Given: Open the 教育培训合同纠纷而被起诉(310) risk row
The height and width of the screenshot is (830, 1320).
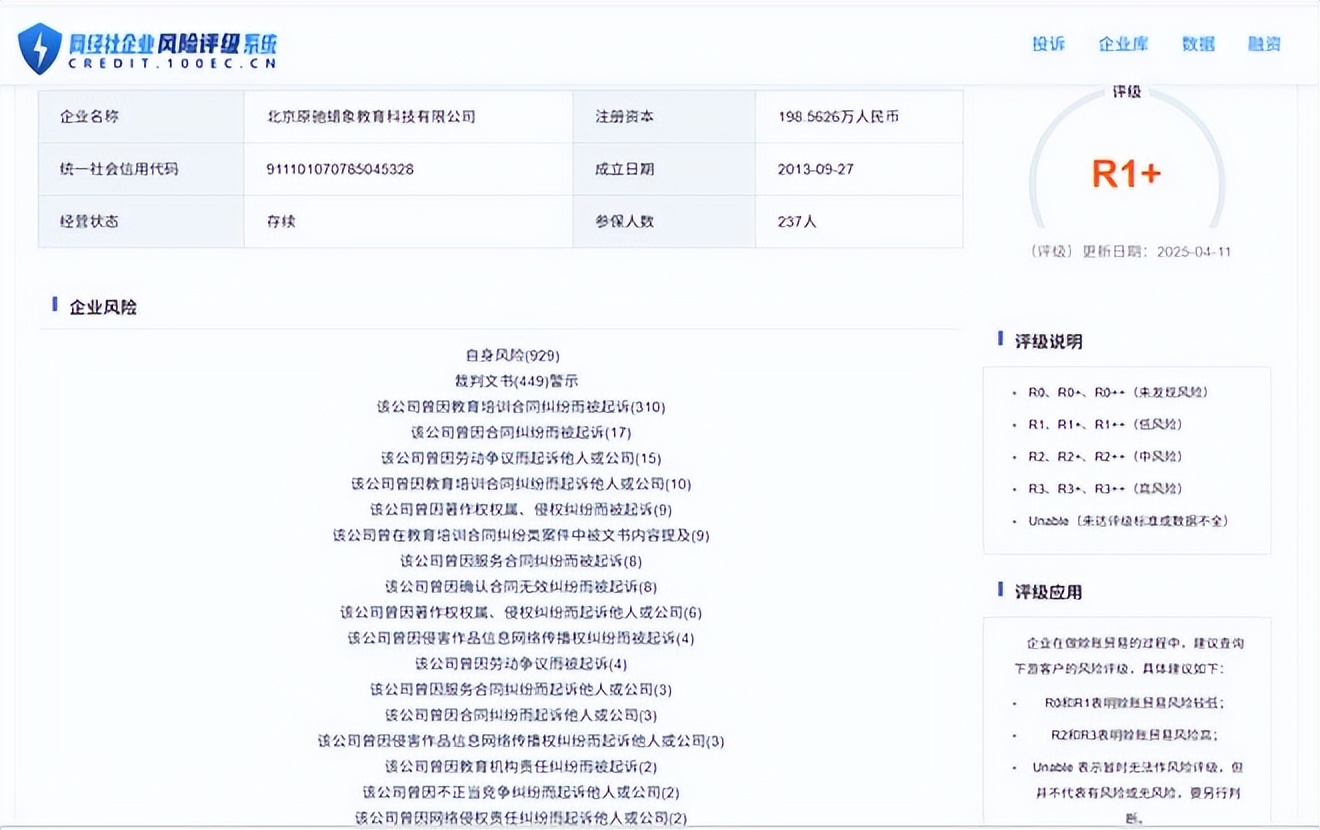Looking at the screenshot, I should (x=521, y=407).
